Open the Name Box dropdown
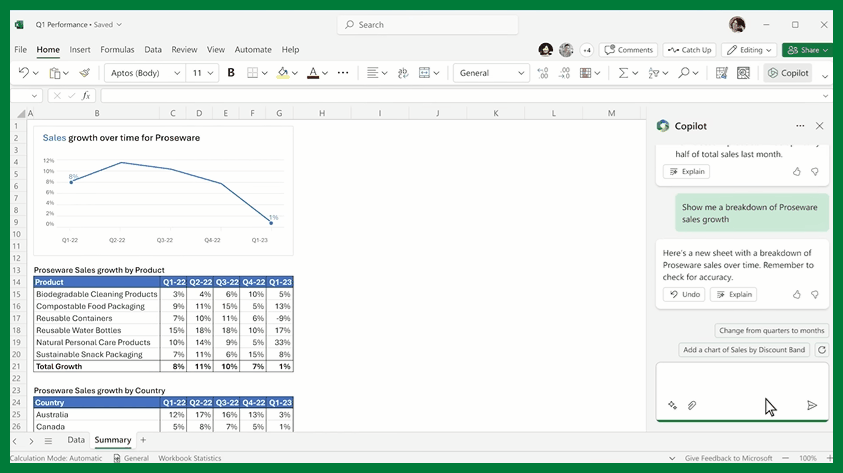This screenshot has width=843, height=473. (x=34, y=96)
